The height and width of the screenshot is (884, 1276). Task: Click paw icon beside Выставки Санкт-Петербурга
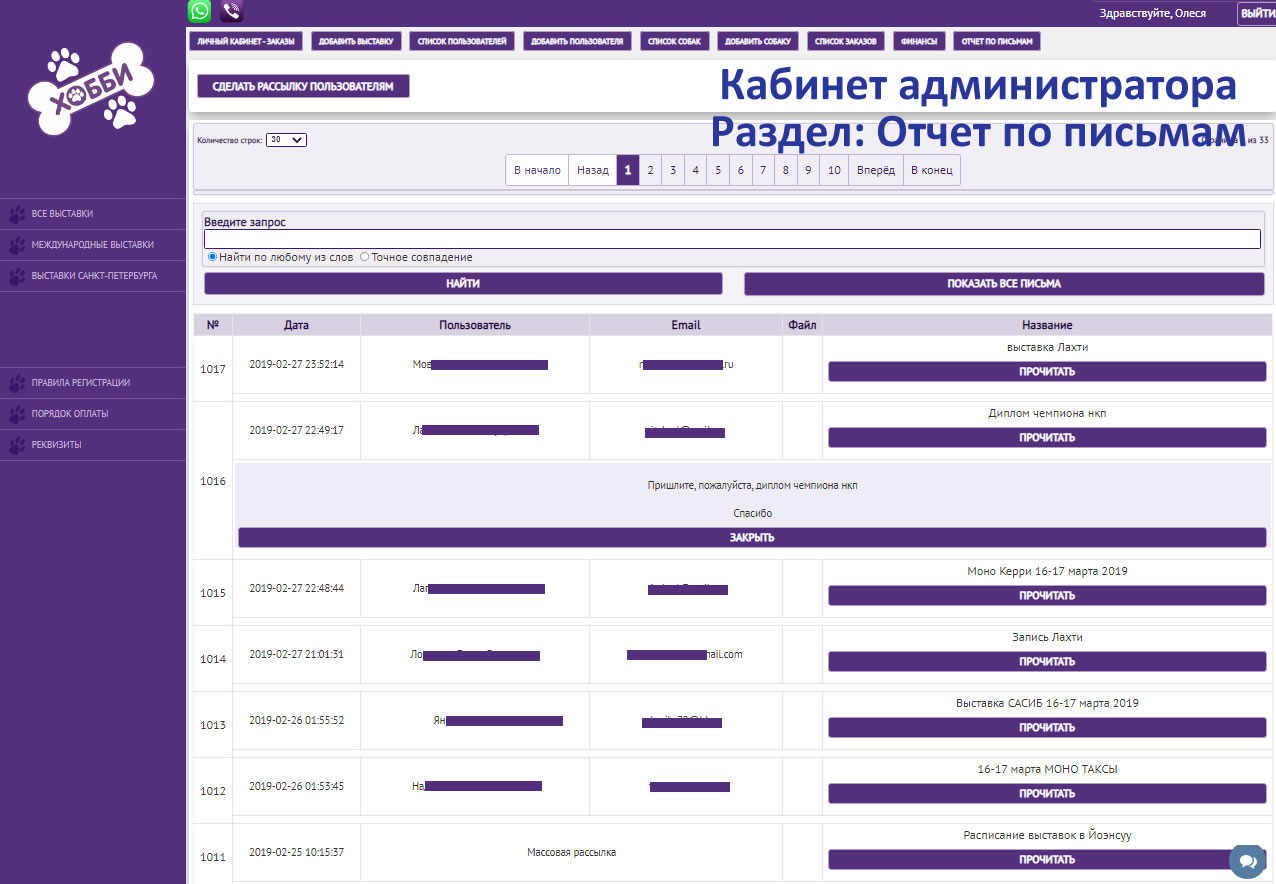click(17, 276)
